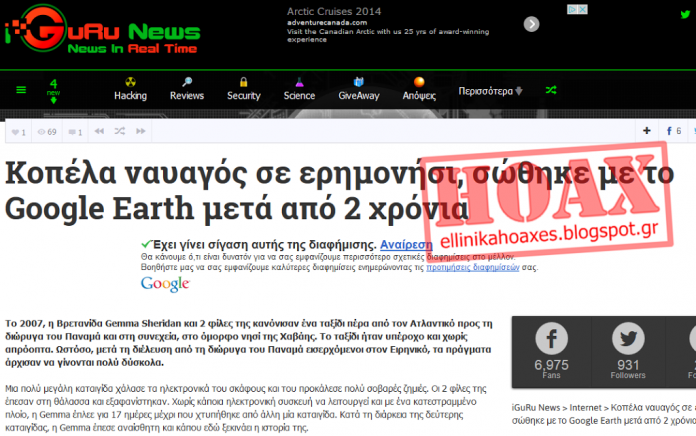
Task: Like the article with heart icon
Action: (x=18, y=132)
